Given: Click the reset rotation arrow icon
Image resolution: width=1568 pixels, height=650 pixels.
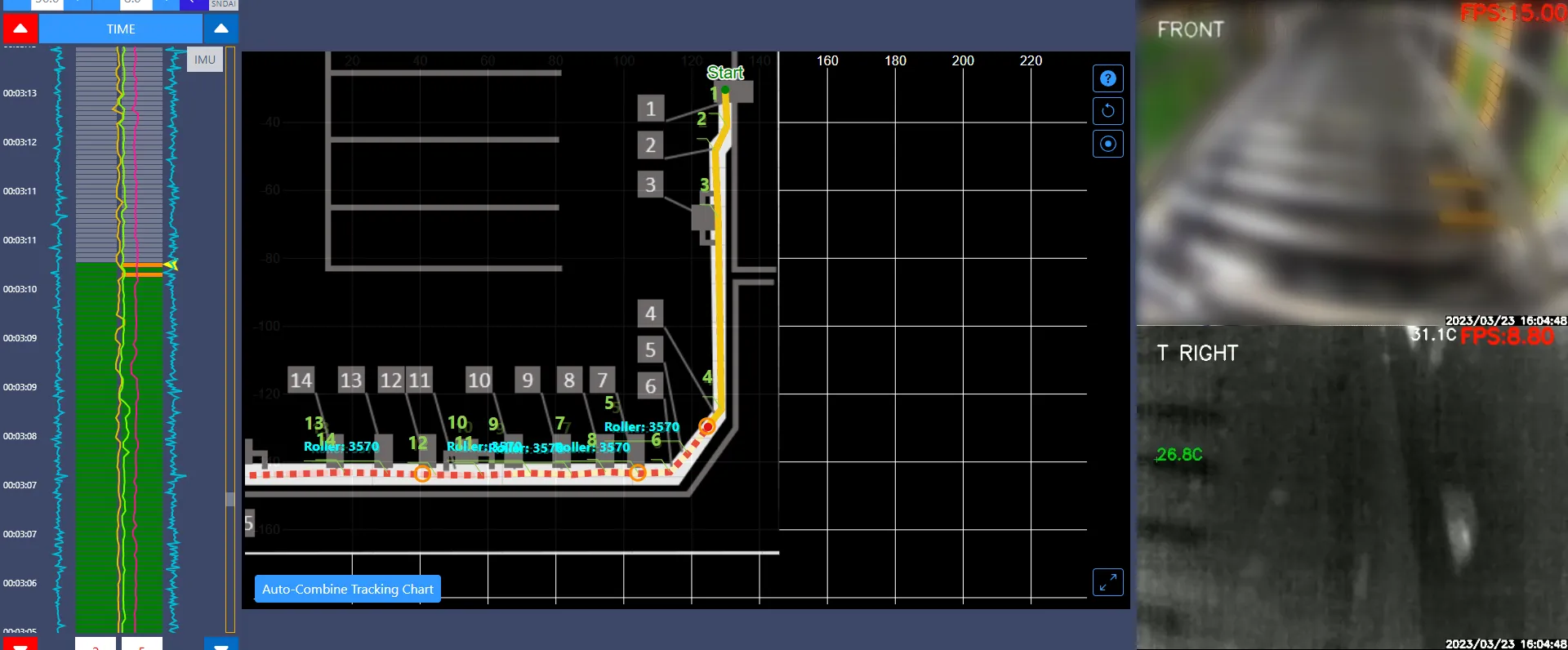Looking at the screenshot, I should pyautogui.click(x=1107, y=111).
